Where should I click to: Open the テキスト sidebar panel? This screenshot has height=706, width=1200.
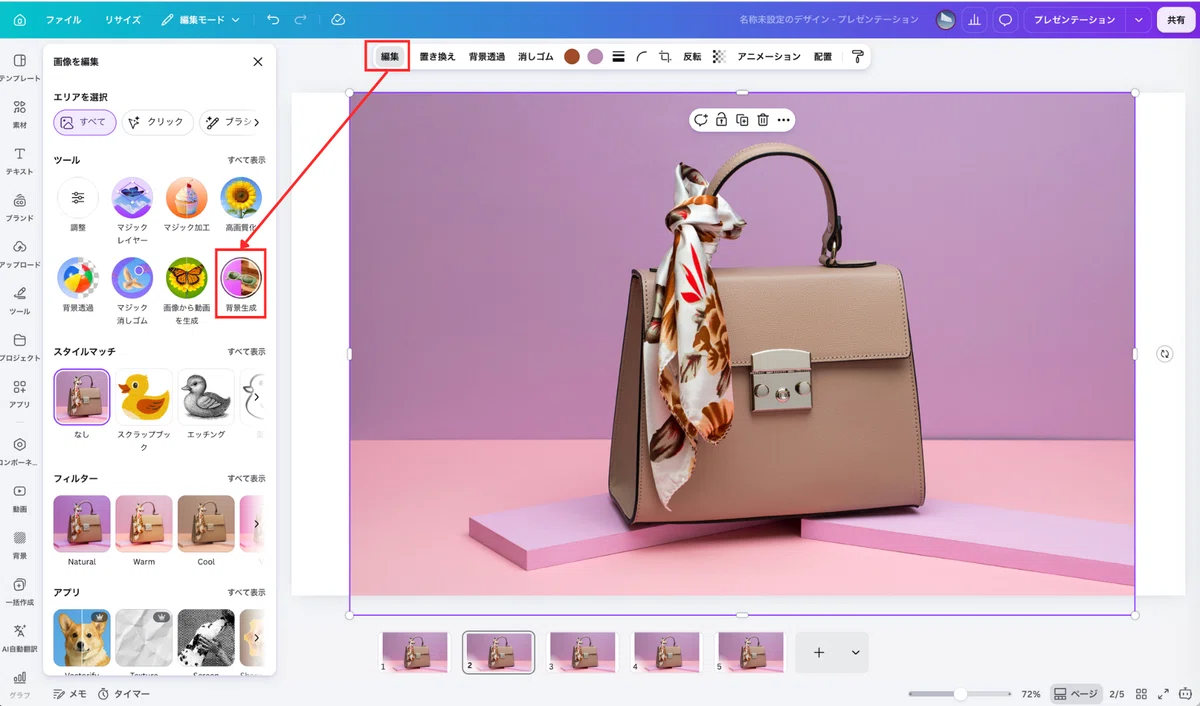[19, 160]
